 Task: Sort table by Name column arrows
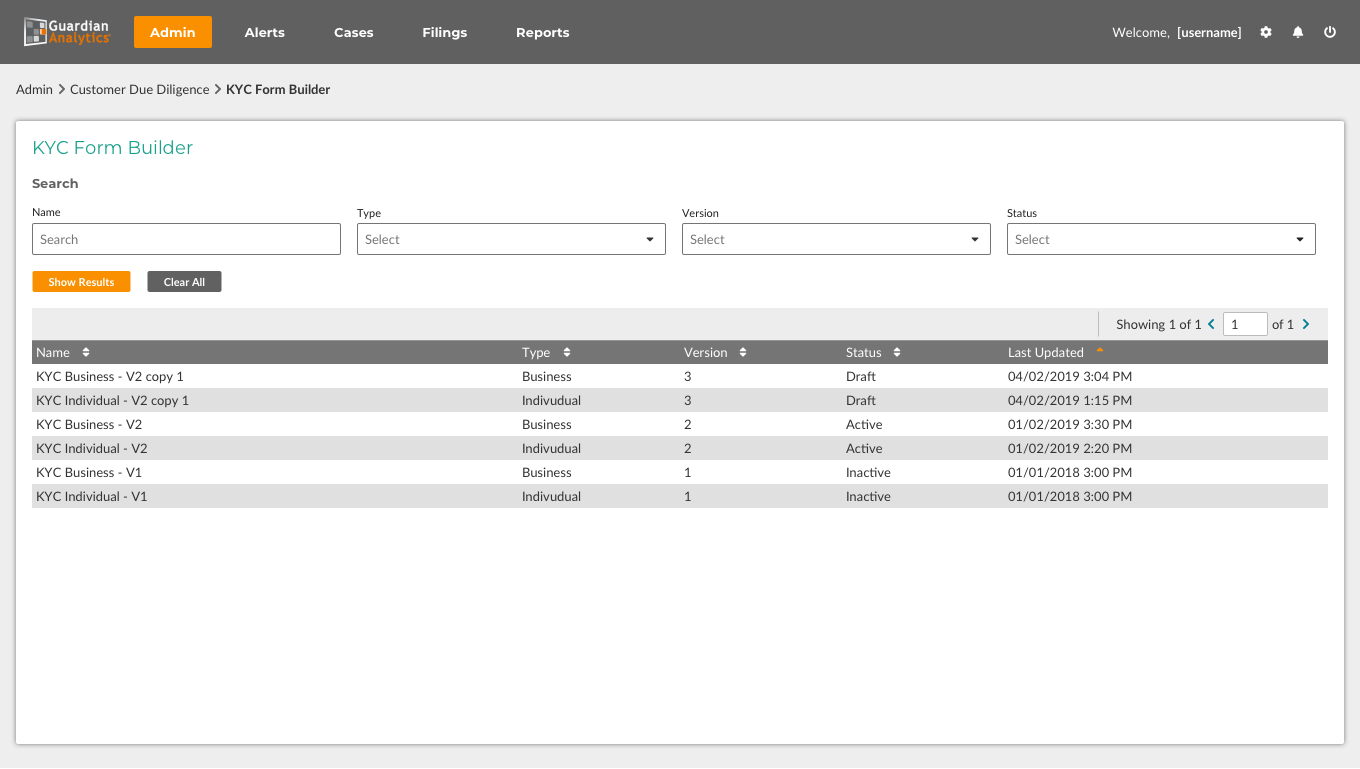pyautogui.click(x=86, y=352)
